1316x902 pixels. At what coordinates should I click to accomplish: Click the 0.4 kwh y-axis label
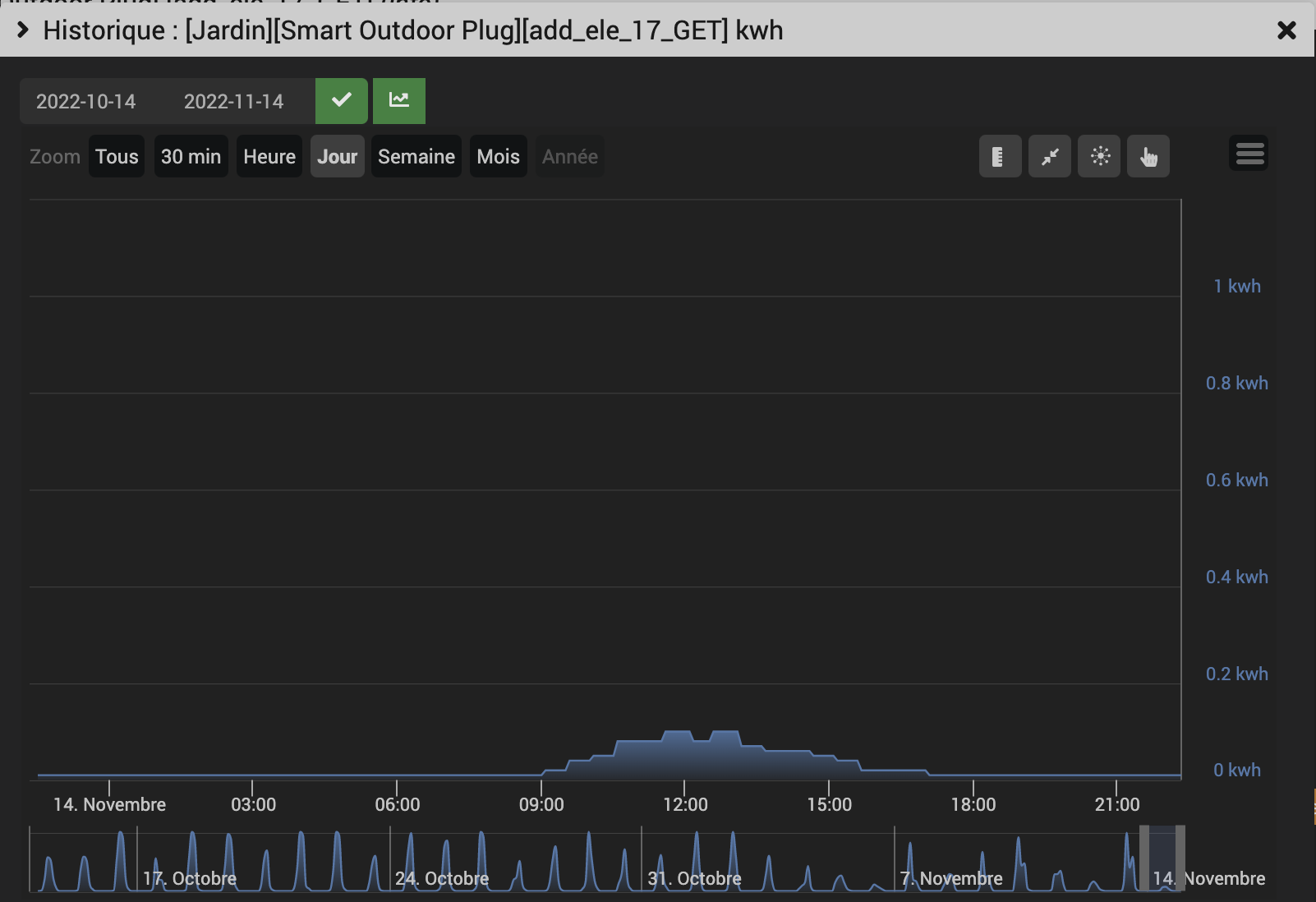click(x=1237, y=577)
